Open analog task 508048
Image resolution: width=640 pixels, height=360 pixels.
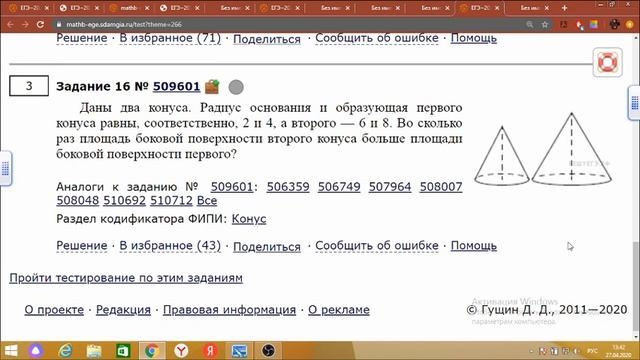coord(78,201)
